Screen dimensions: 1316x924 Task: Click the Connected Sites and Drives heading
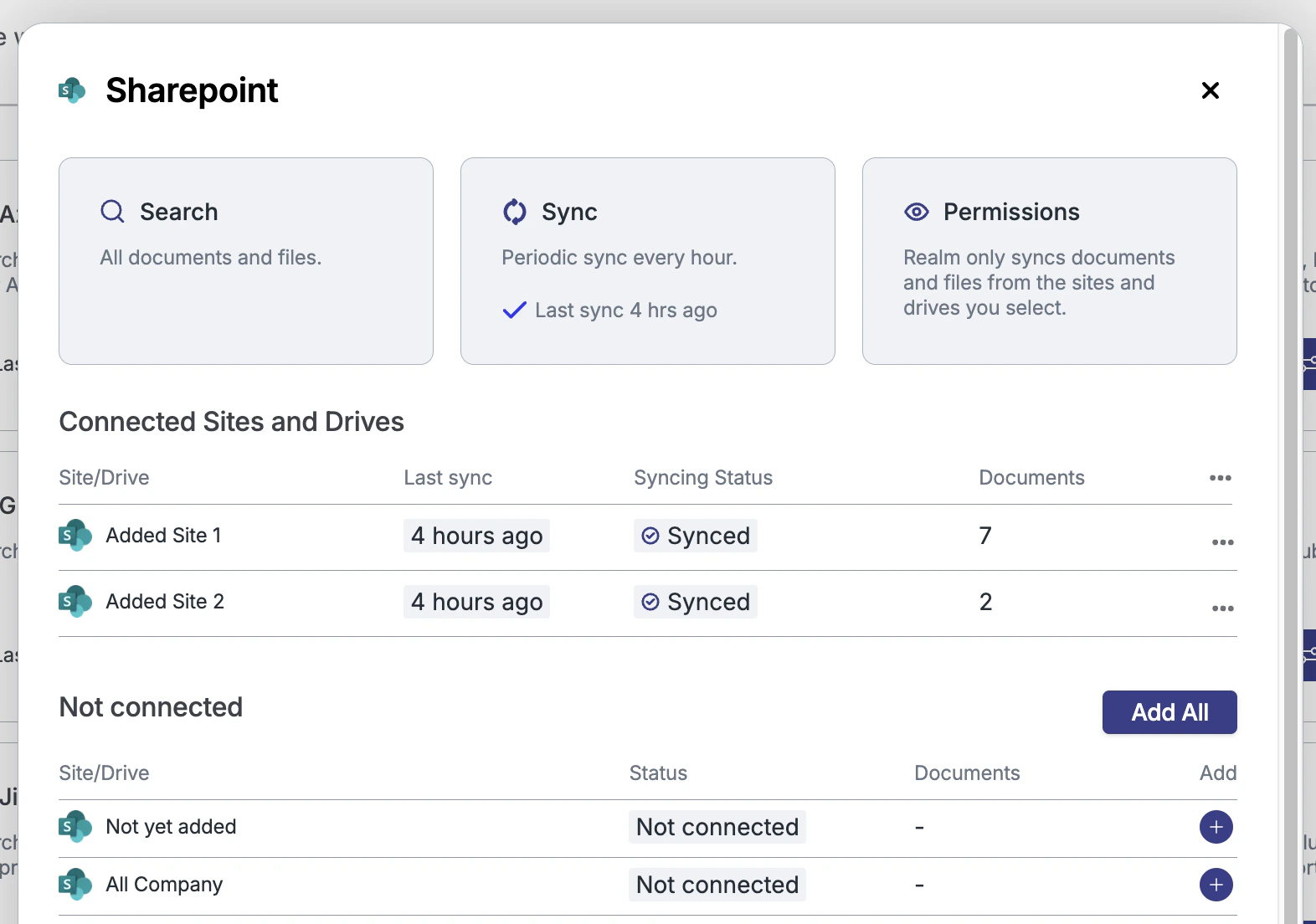point(232,422)
